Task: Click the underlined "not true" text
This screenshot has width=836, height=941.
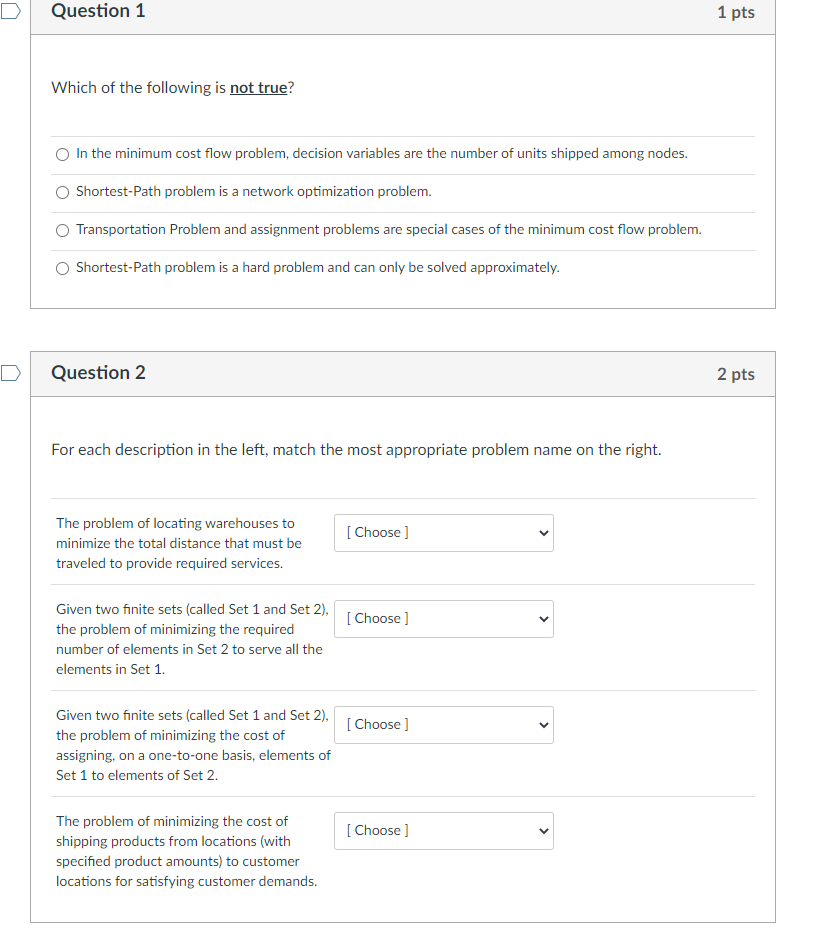Action: (259, 87)
